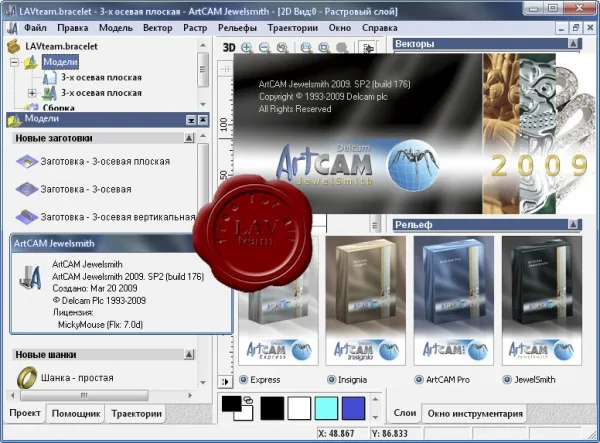Click the colour palette scroll-down arrow
Image resolution: width=600 pixels, height=443 pixels.
[x=376, y=417]
